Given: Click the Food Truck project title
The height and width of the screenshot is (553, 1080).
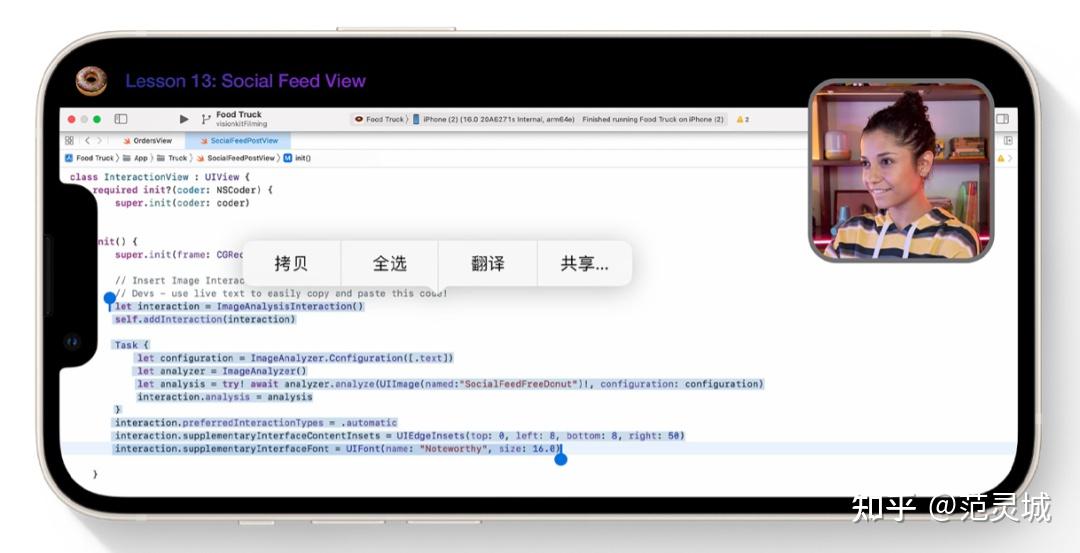Looking at the screenshot, I should coord(239,114).
